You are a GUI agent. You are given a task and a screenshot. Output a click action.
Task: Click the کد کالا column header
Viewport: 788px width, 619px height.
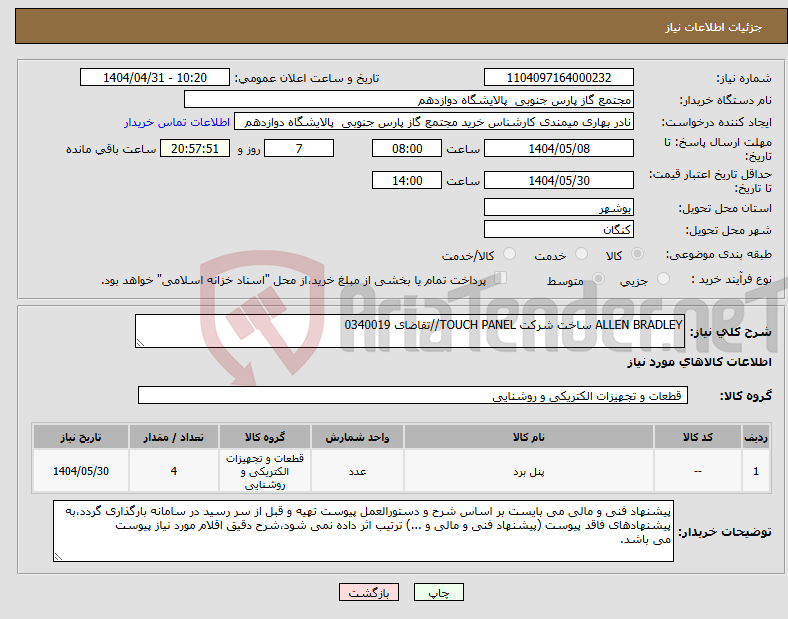coord(698,437)
